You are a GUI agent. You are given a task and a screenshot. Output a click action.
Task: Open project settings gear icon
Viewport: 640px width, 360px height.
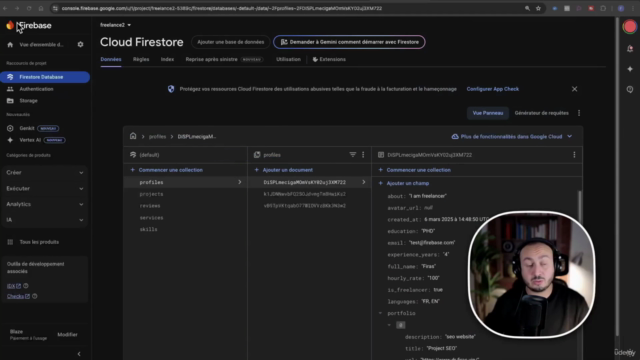tap(80, 44)
